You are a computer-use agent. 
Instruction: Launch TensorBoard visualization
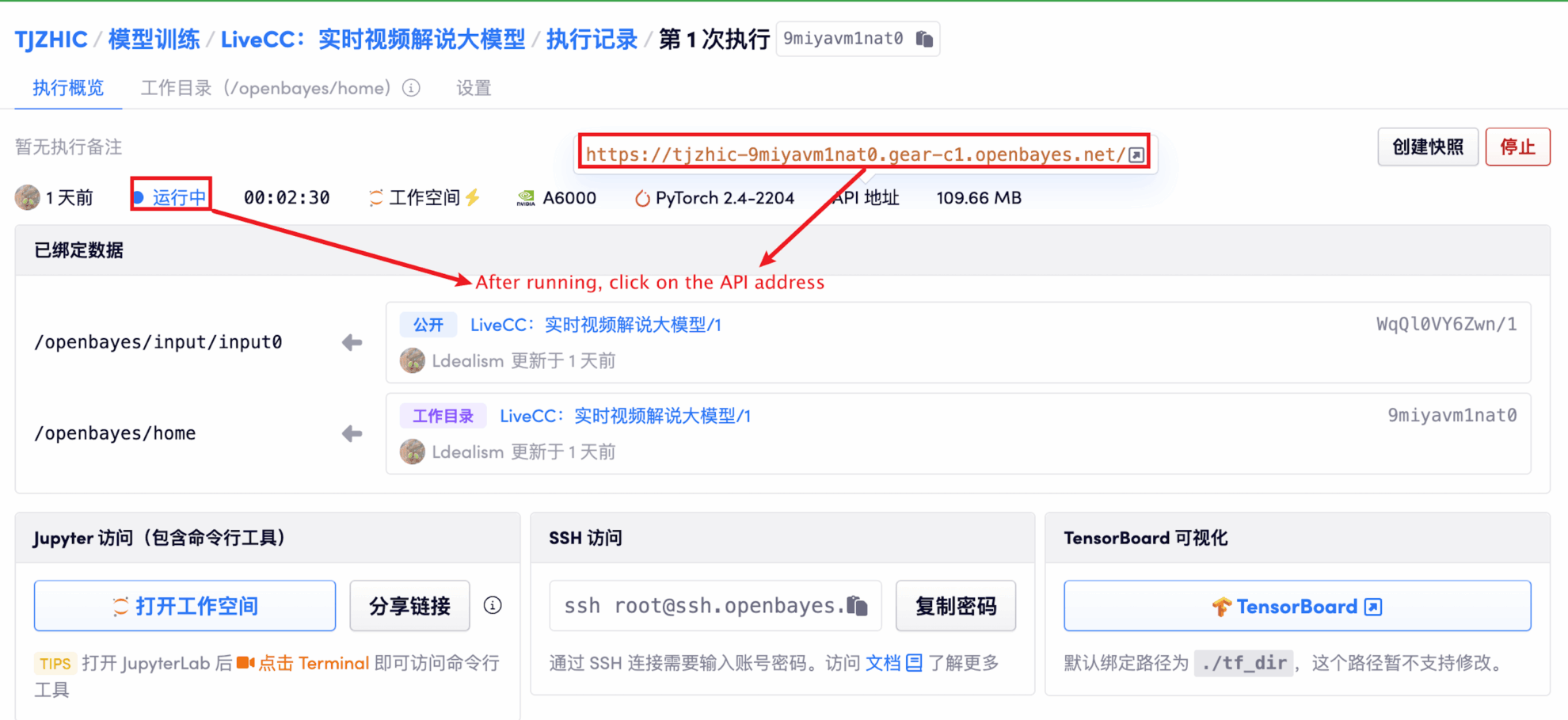point(1296,606)
